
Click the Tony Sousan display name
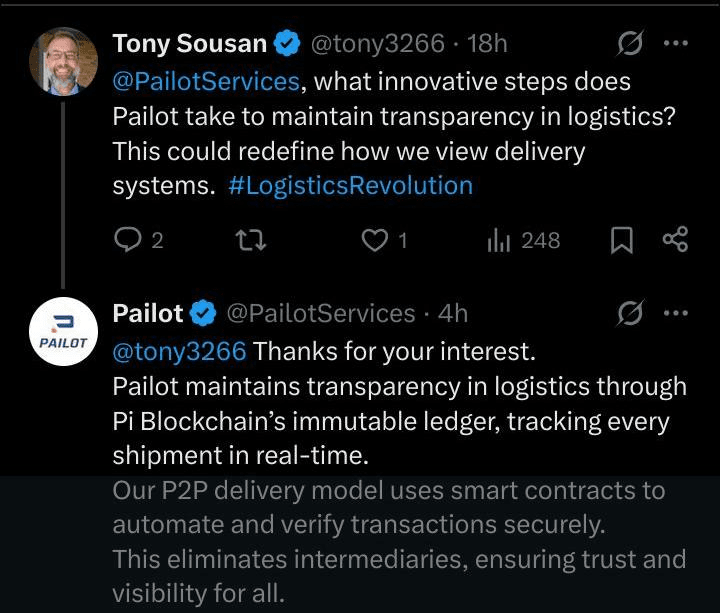point(190,44)
